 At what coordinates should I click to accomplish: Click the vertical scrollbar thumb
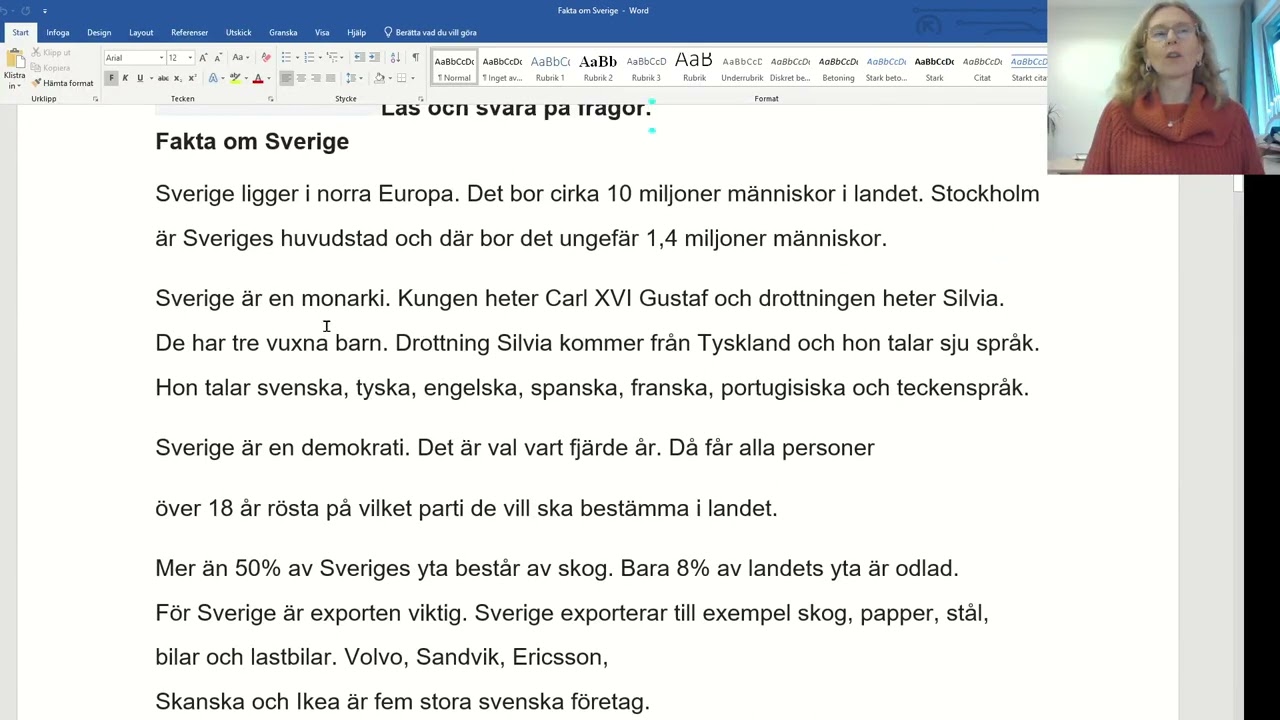coord(1238,183)
